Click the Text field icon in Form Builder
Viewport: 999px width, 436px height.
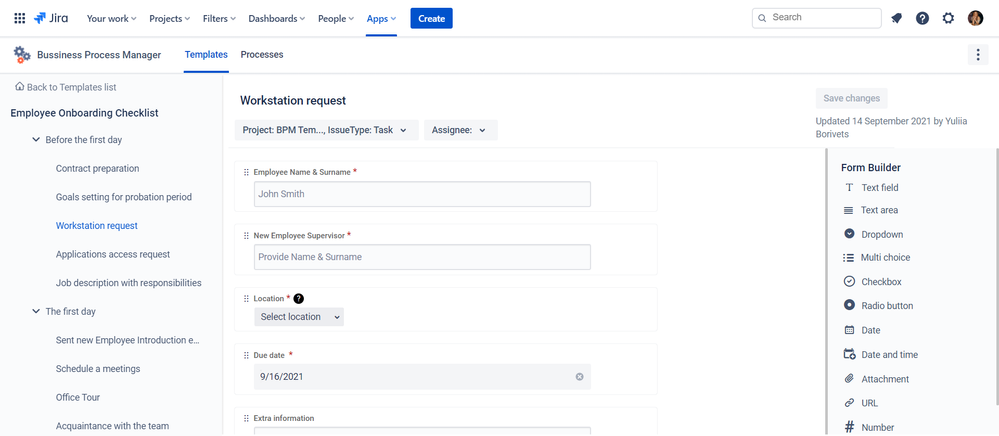click(849, 187)
